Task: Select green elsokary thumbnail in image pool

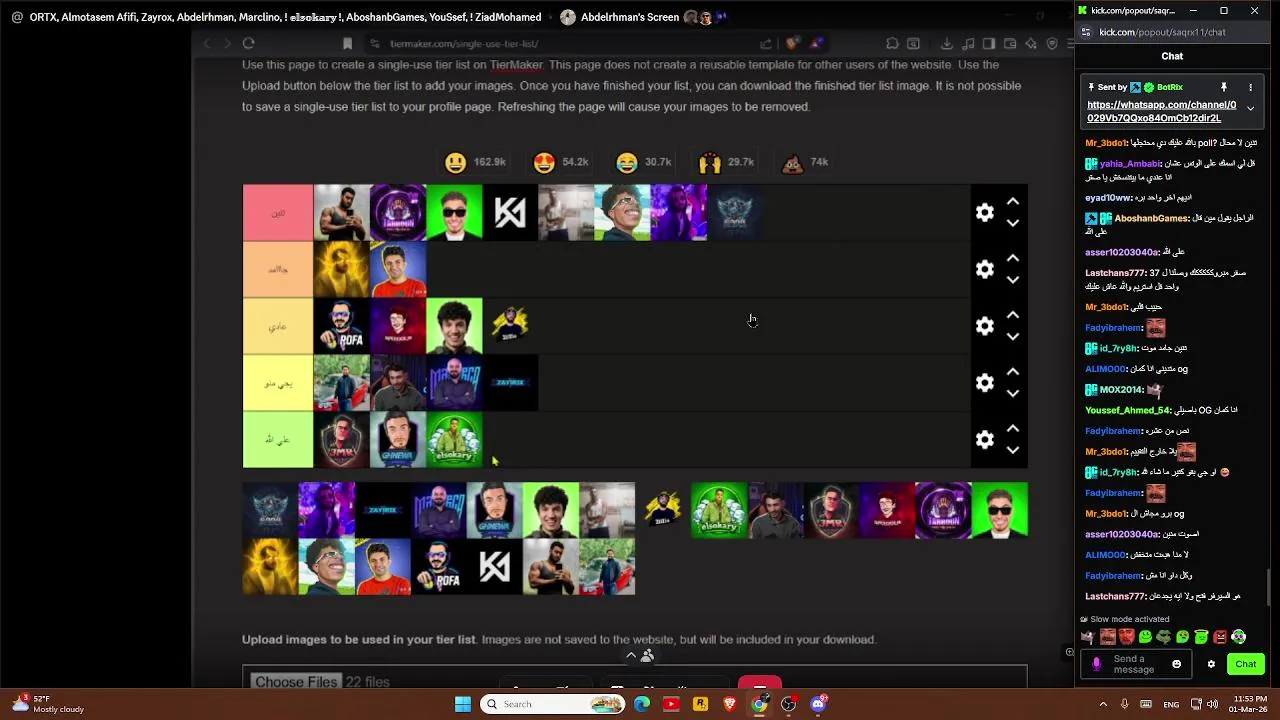Action: point(719,510)
